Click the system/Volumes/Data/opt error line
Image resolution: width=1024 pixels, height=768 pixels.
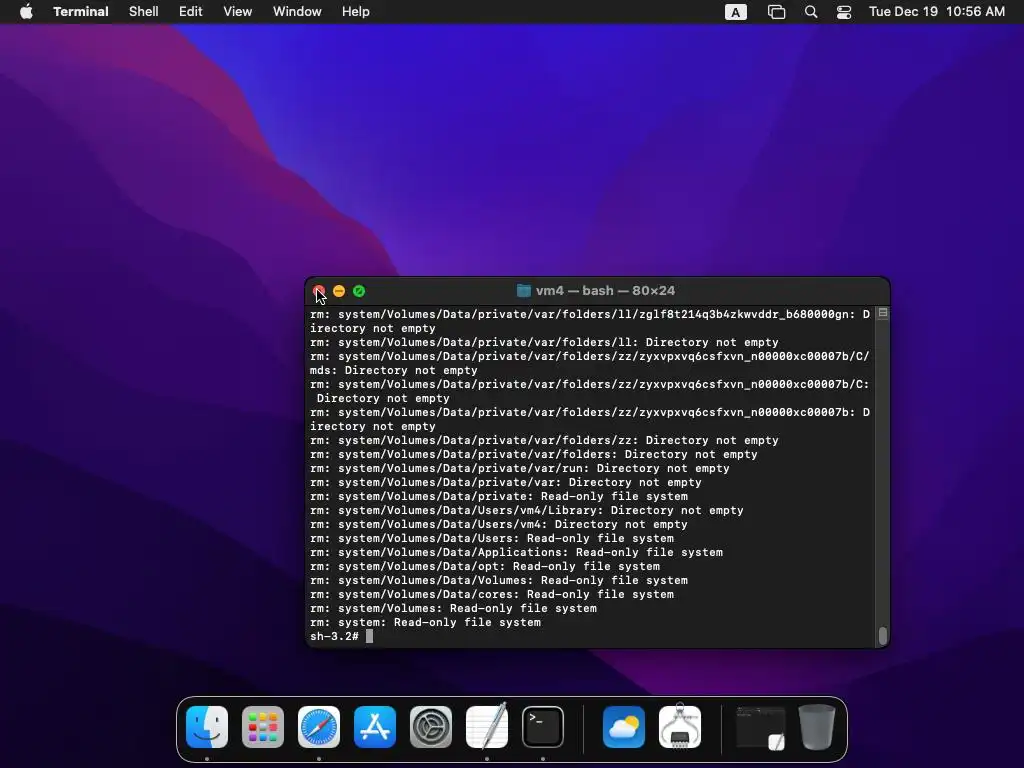tap(485, 566)
